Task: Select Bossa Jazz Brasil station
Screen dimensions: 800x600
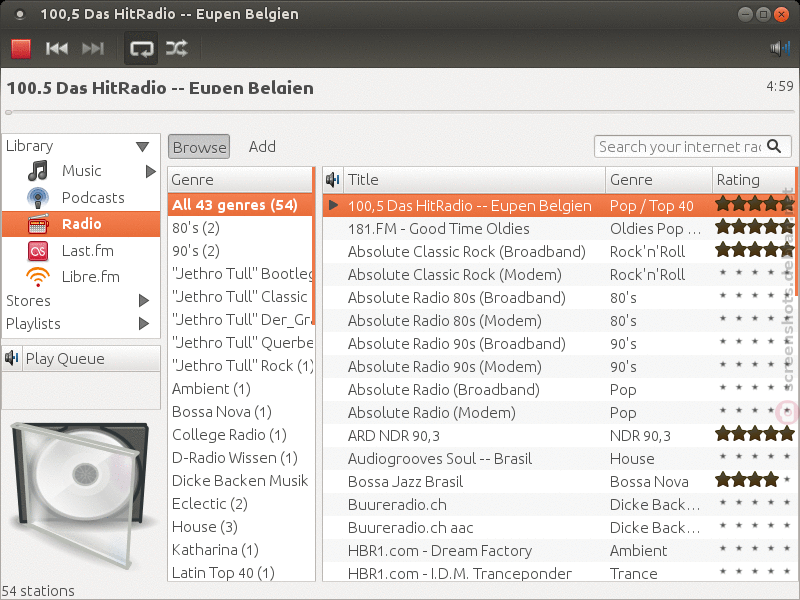Action: click(559, 481)
